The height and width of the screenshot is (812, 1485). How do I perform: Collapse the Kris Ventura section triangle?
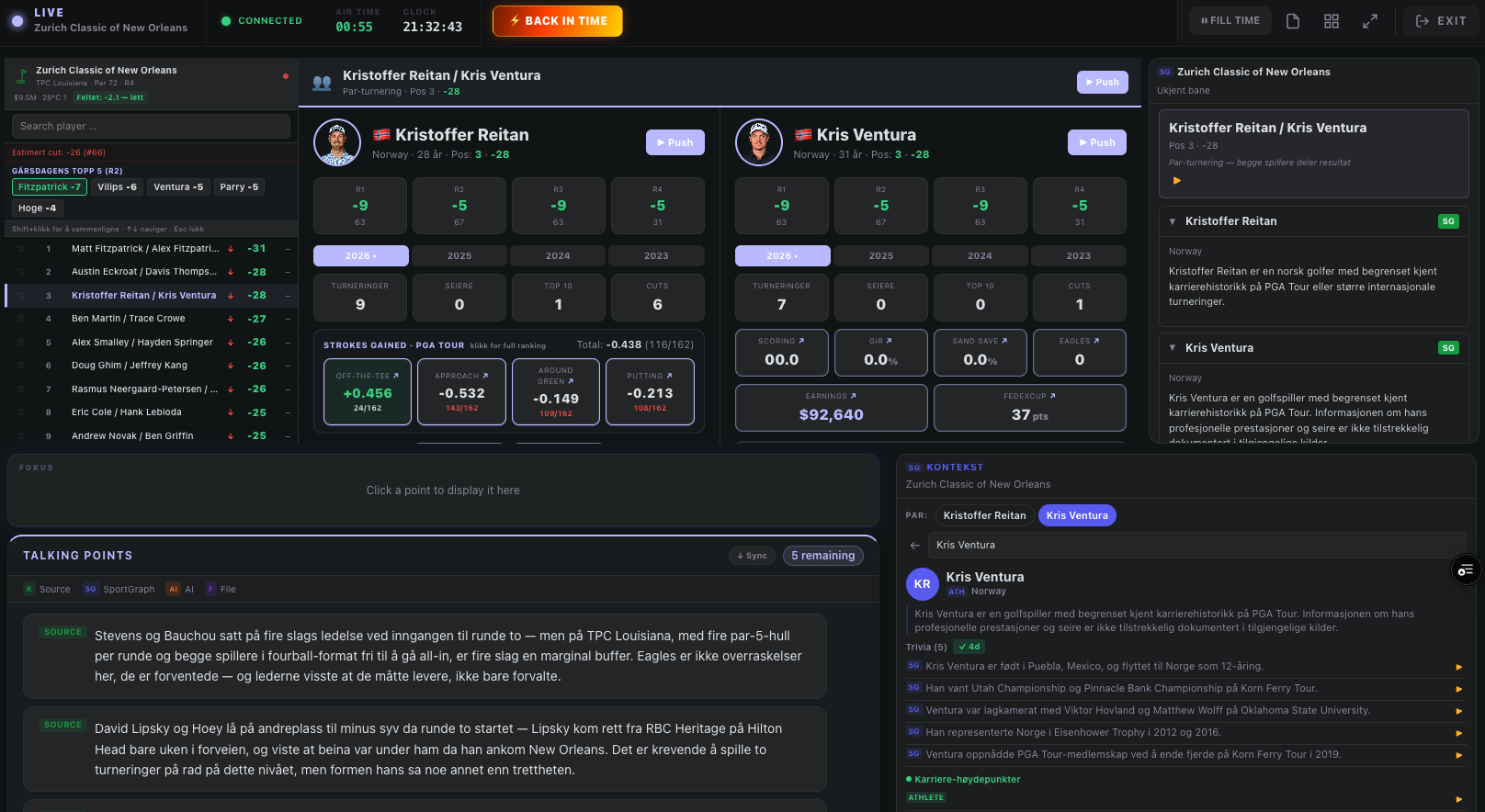1173,348
